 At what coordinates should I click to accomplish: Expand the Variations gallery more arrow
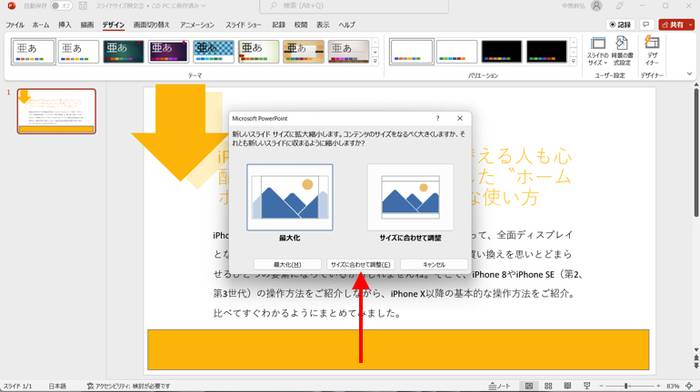point(574,61)
